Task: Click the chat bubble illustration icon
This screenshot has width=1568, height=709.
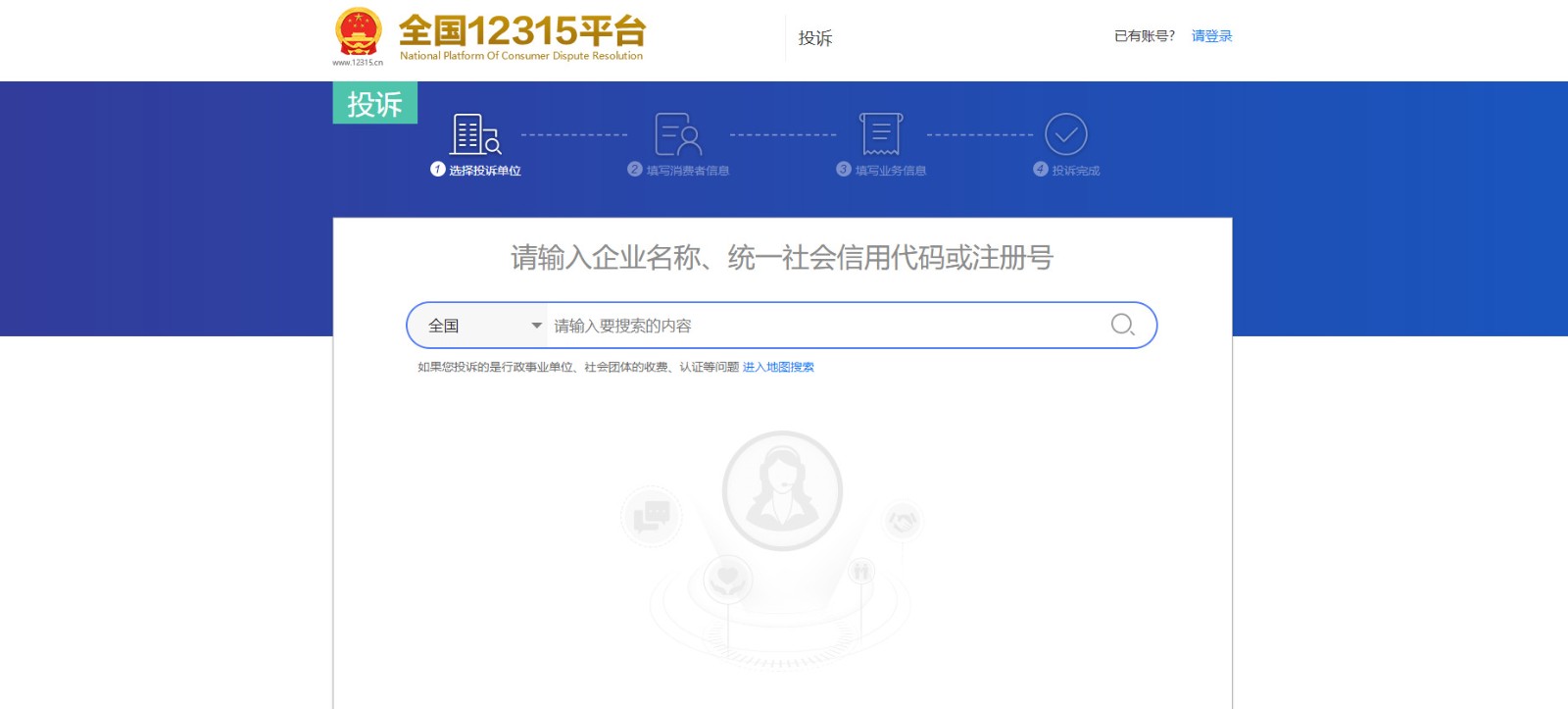Action: [x=652, y=516]
